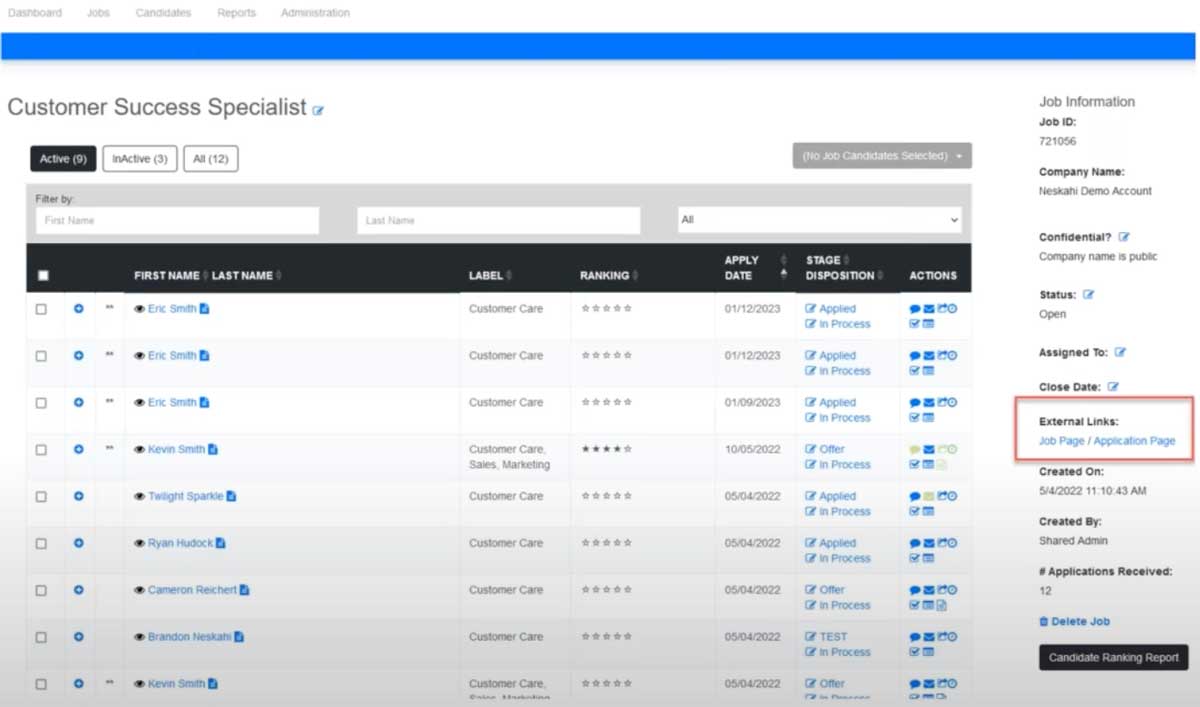The image size is (1200, 707).
Task: Set the star ranking for Eric Smith
Action: [x=608, y=308]
